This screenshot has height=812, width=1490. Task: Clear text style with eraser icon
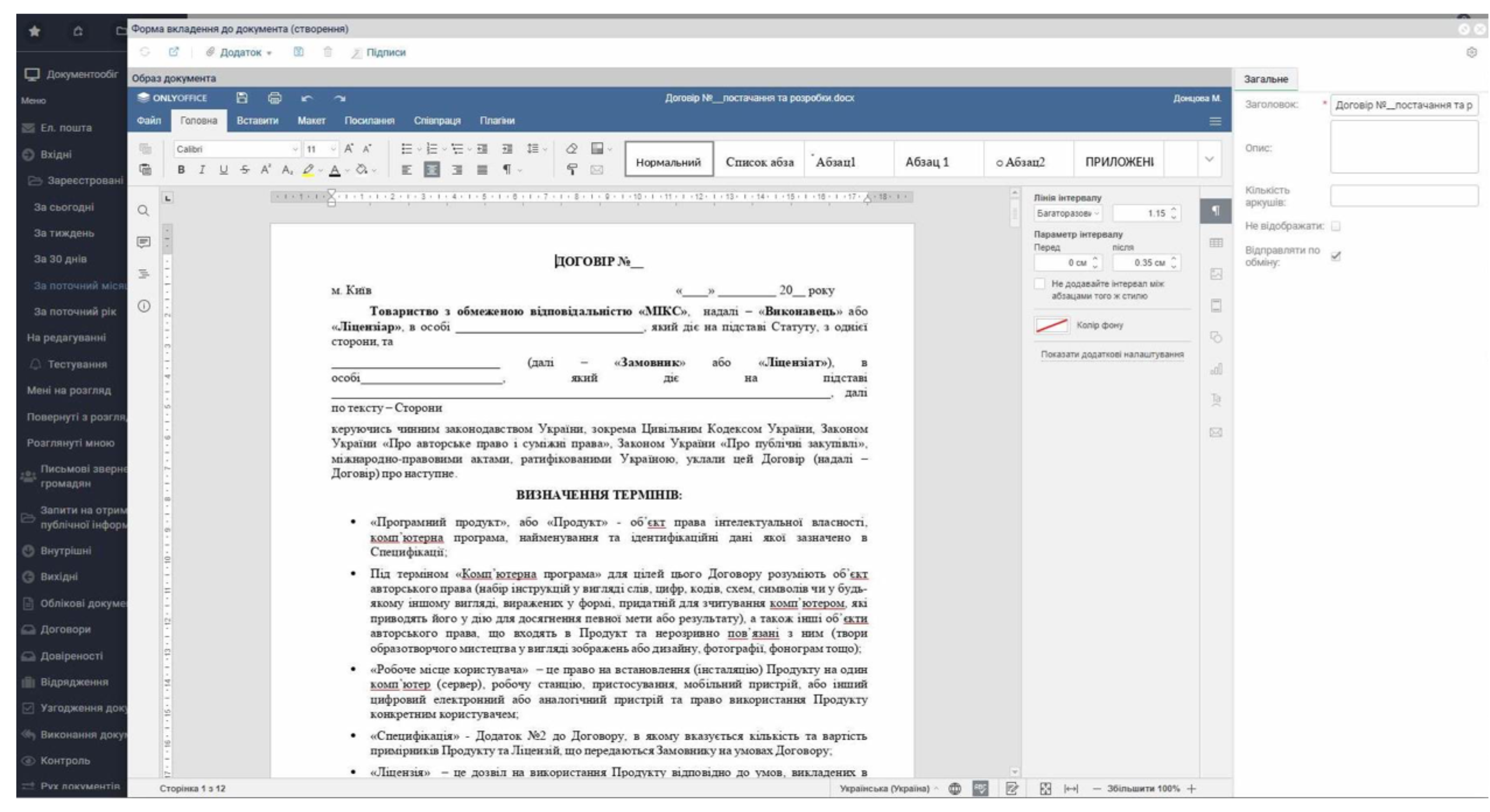(572, 149)
